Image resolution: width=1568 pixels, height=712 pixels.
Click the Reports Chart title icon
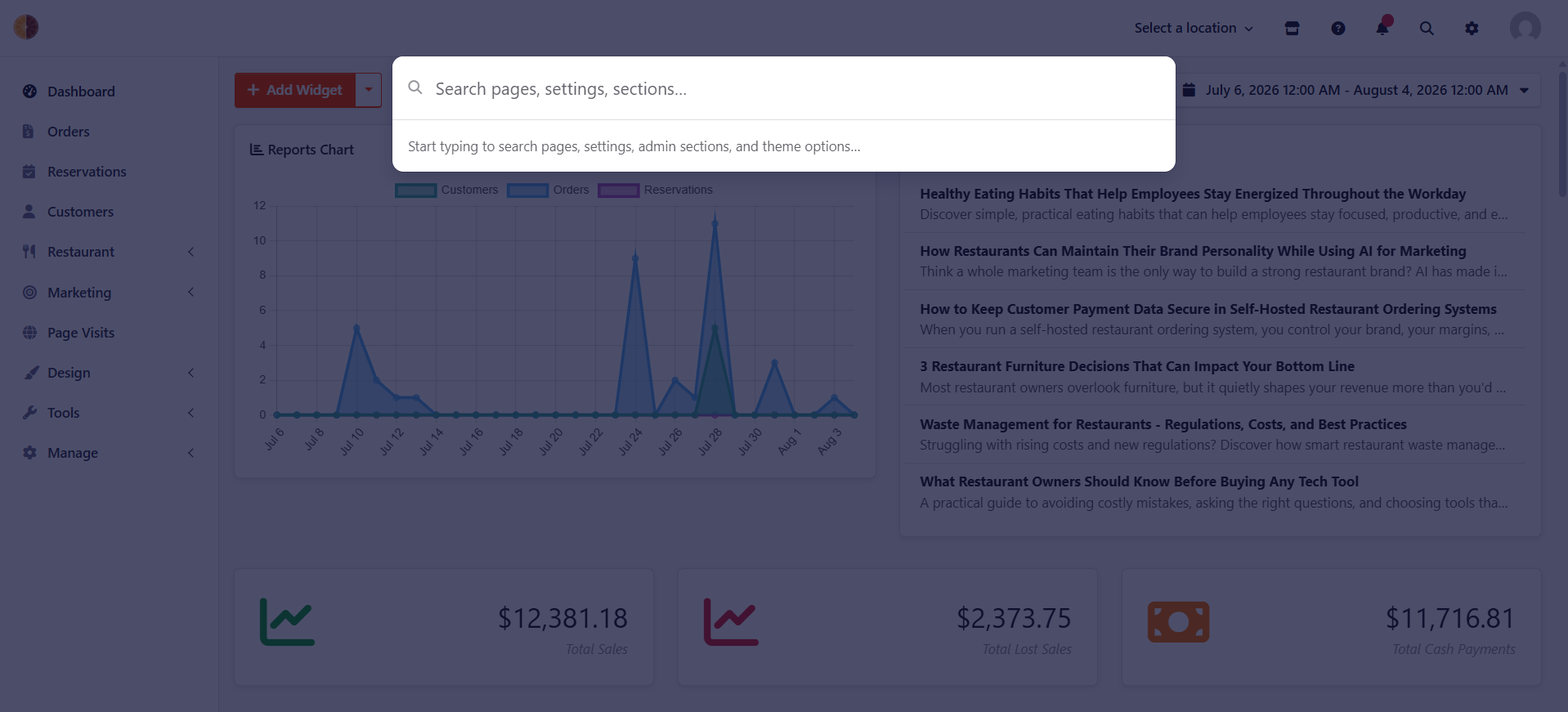[256, 150]
